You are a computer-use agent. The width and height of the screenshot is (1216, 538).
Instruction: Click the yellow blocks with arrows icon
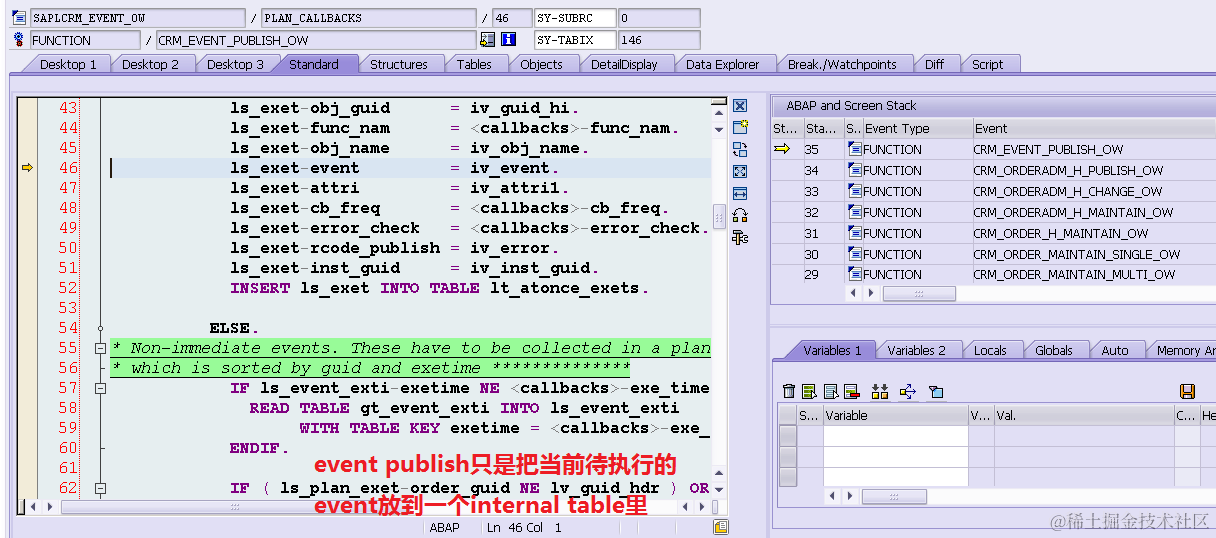[880, 391]
